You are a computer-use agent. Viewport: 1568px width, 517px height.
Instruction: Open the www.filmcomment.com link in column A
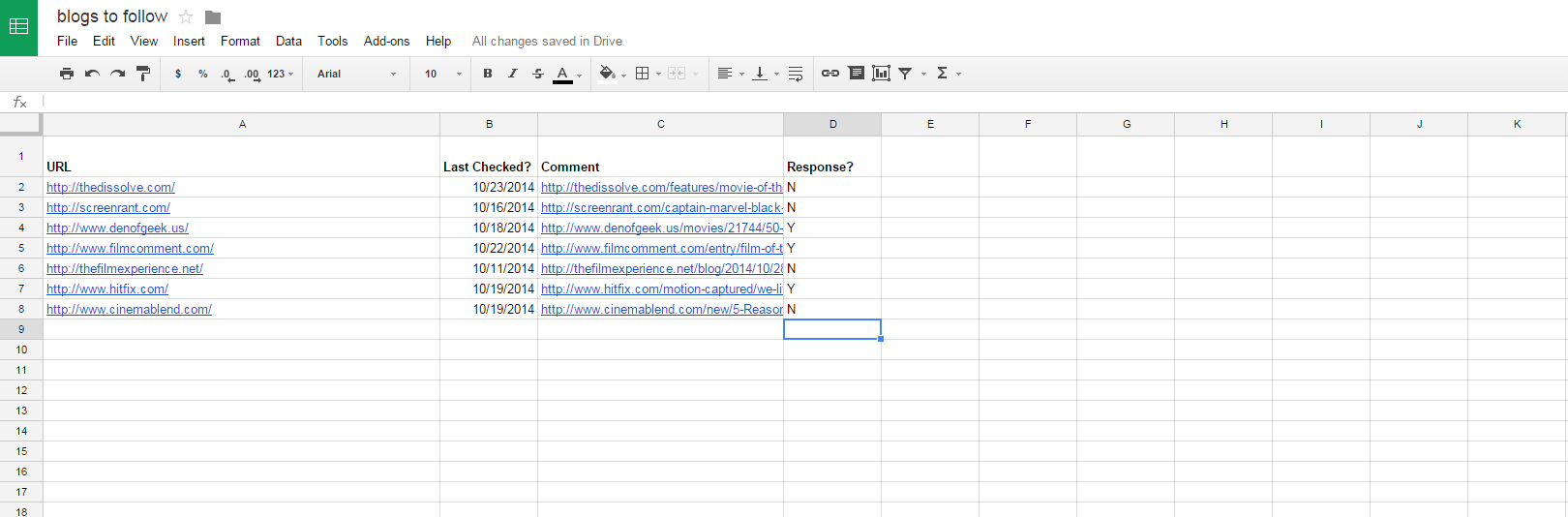click(130, 248)
